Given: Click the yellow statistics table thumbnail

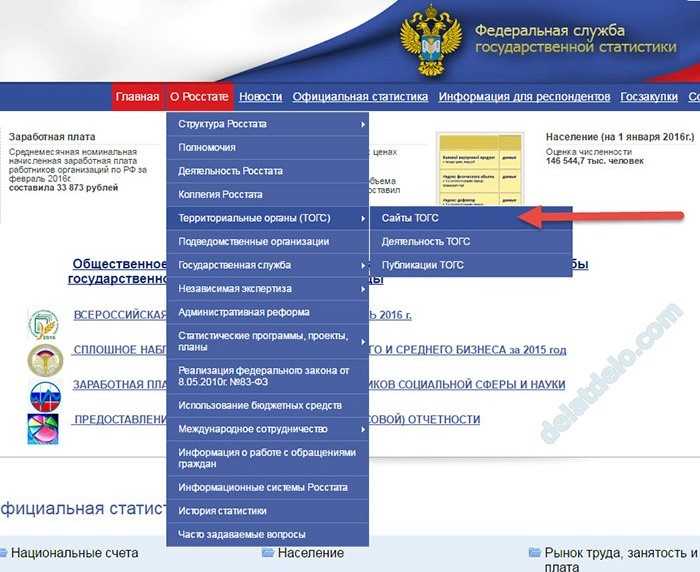Looking at the screenshot, I should (480, 169).
